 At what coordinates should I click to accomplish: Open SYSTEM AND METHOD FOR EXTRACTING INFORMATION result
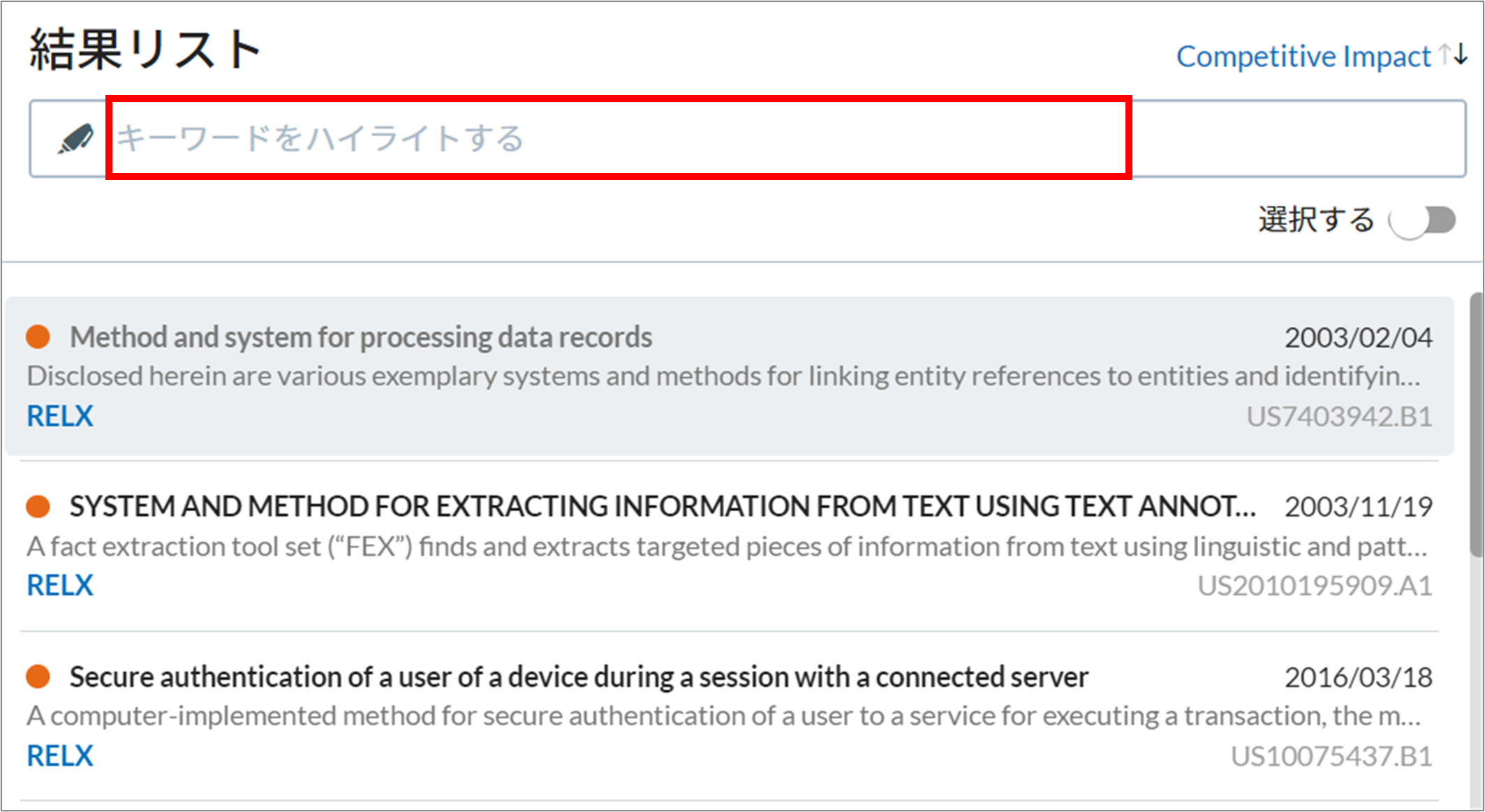click(663, 506)
